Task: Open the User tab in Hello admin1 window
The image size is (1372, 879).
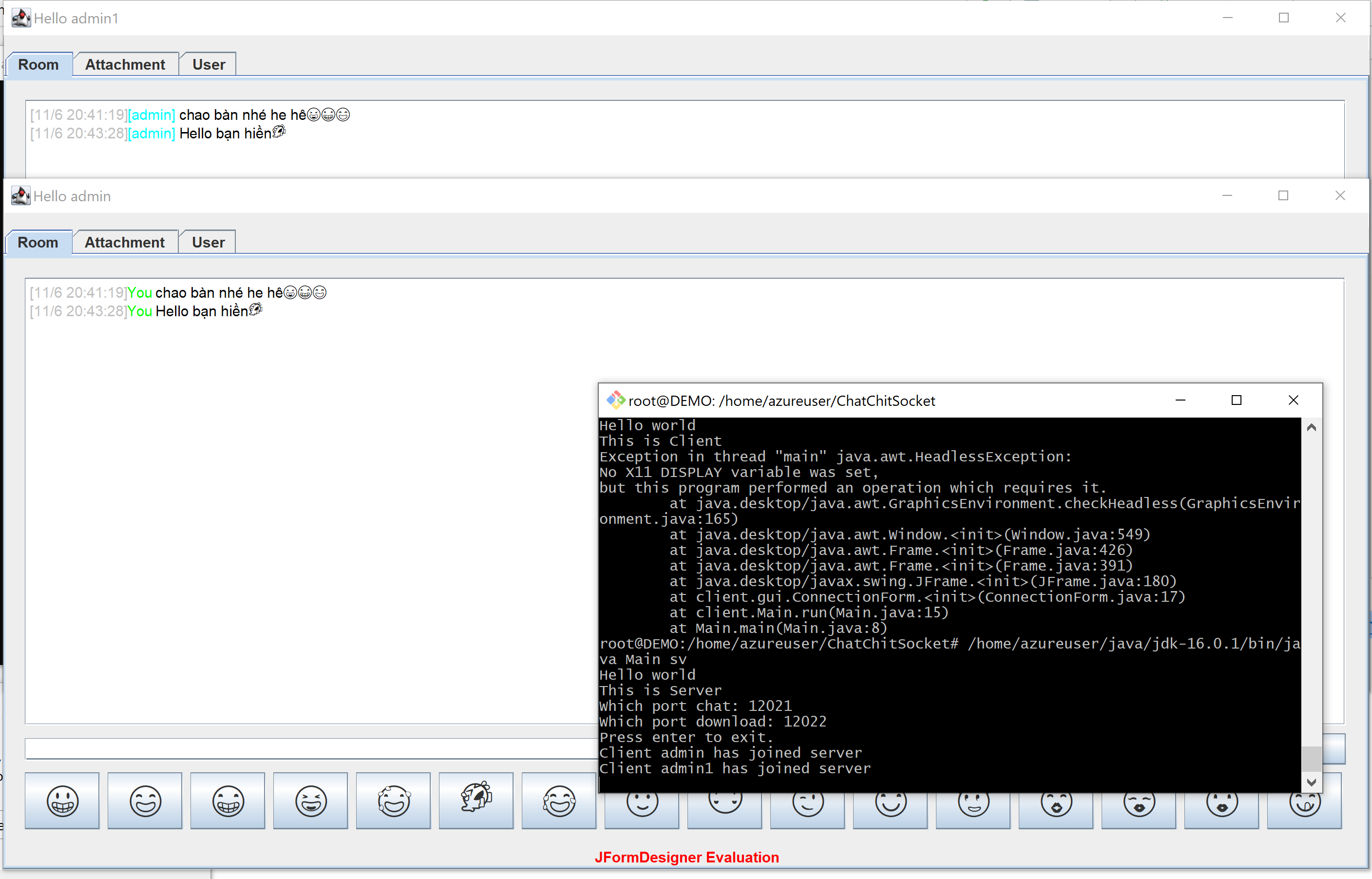Action: click(207, 64)
